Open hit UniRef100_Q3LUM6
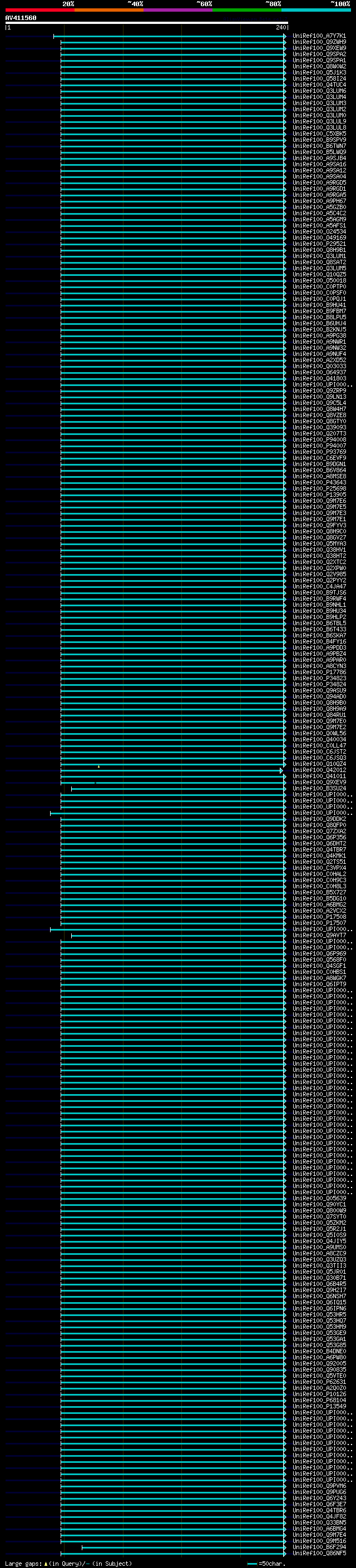 click(x=319, y=91)
